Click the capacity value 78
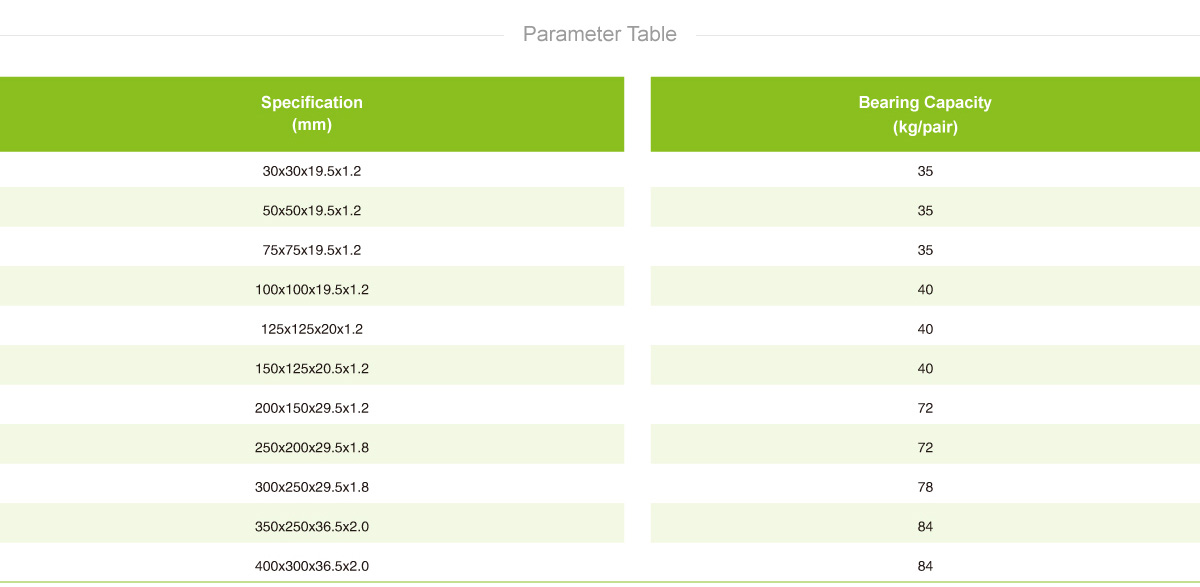Screen dimensions: 1200x587 (925, 487)
